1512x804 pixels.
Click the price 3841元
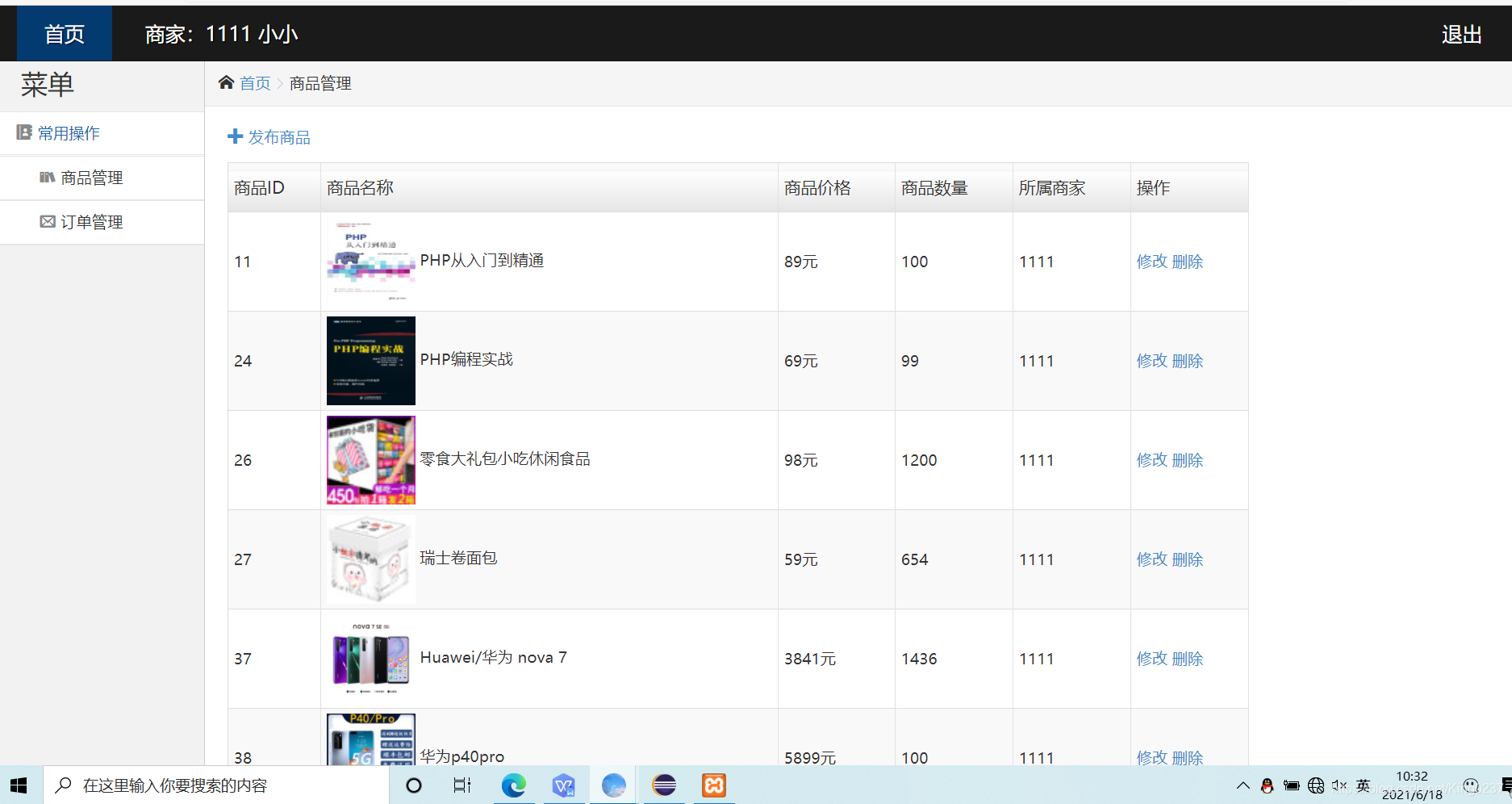click(x=810, y=659)
